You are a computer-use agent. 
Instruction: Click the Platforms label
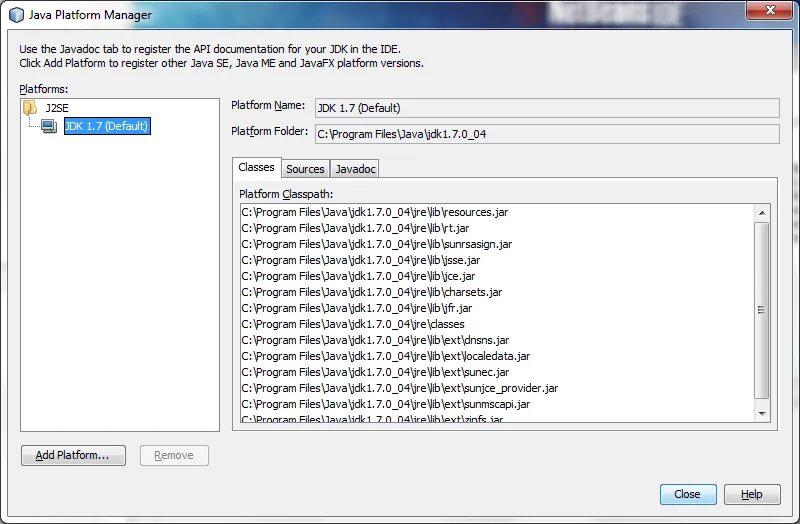(x=43, y=89)
